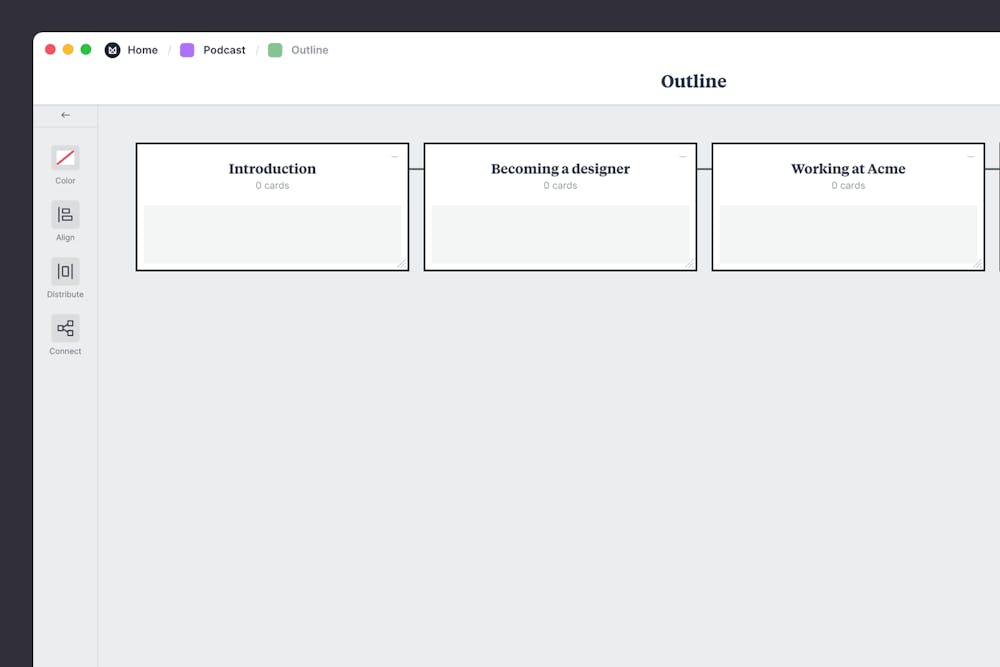Image resolution: width=1000 pixels, height=667 pixels.
Task: Click the Outline breadcrumb label
Action: click(x=309, y=49)
